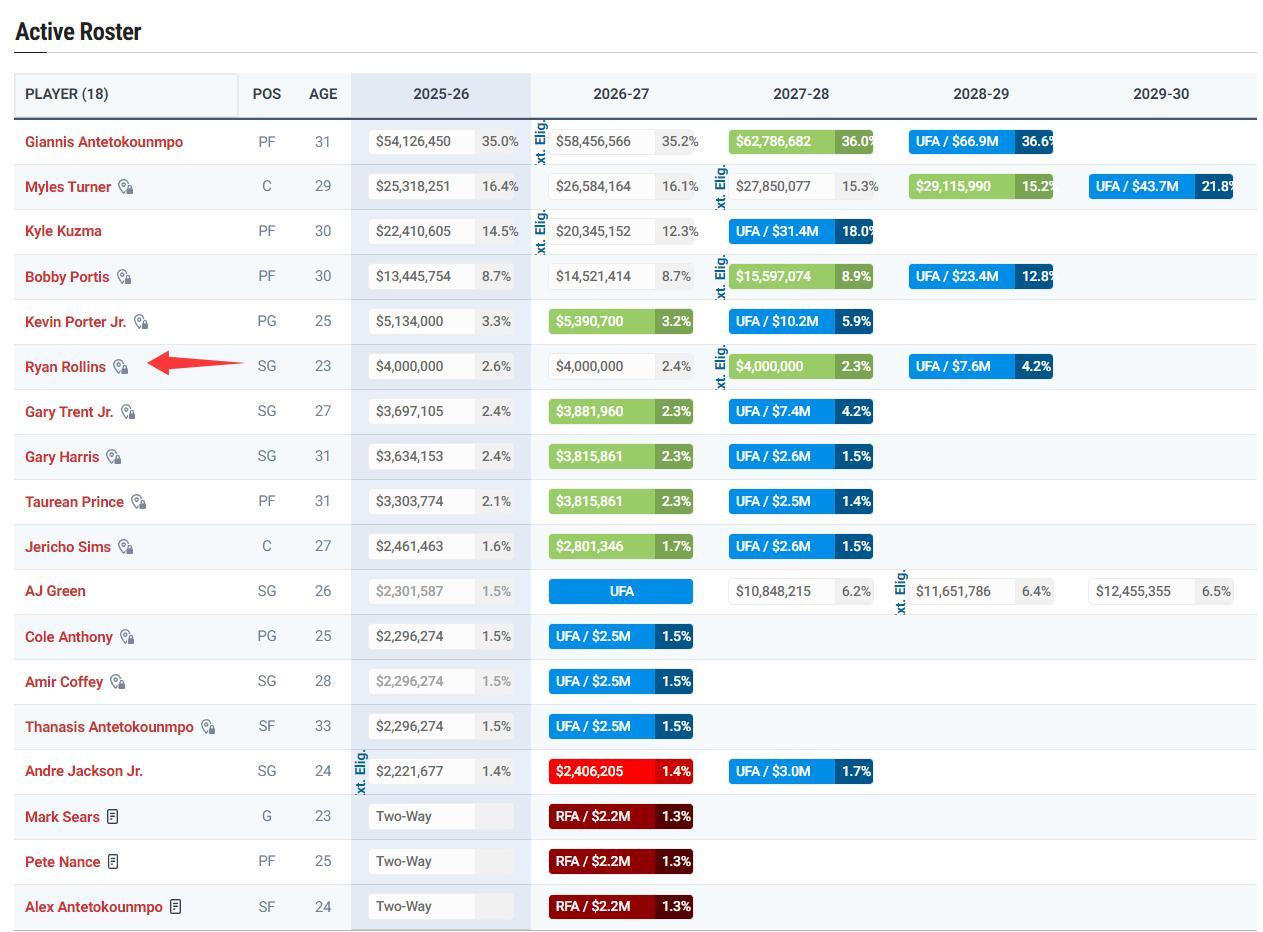
Task: Click the document icon beside Alex Antetokounmpo
Action: pyautogui.click(x=176, y=907)
